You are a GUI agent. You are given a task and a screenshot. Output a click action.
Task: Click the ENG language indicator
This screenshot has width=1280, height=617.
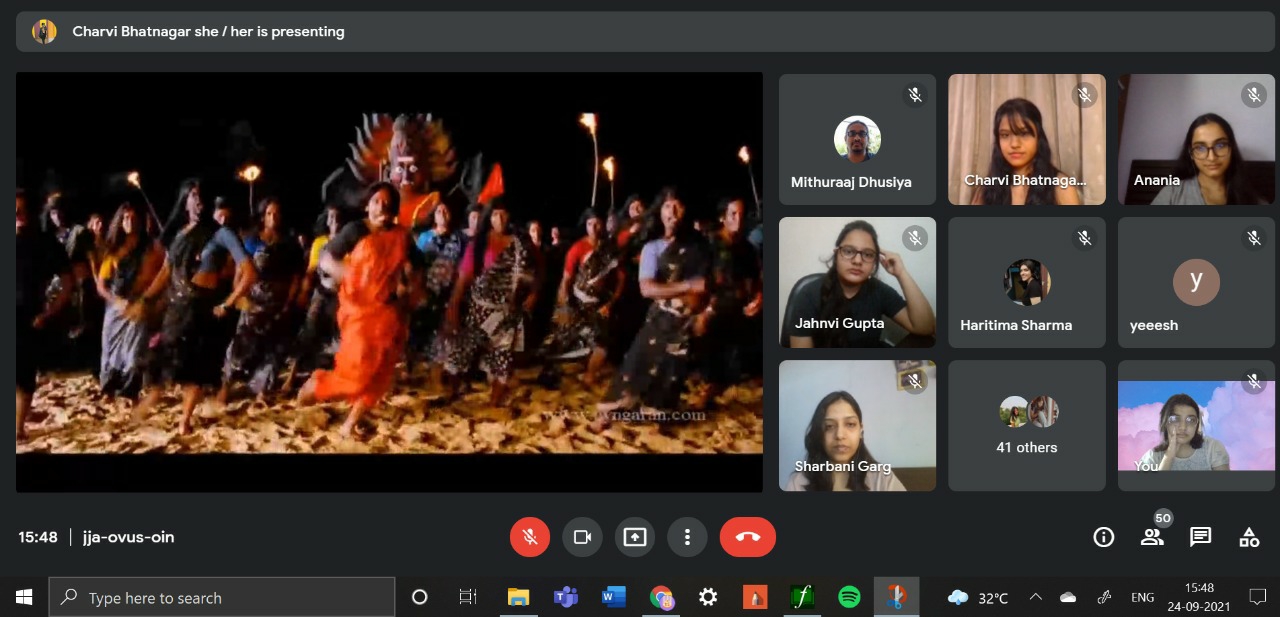[x=1142, y=597]
